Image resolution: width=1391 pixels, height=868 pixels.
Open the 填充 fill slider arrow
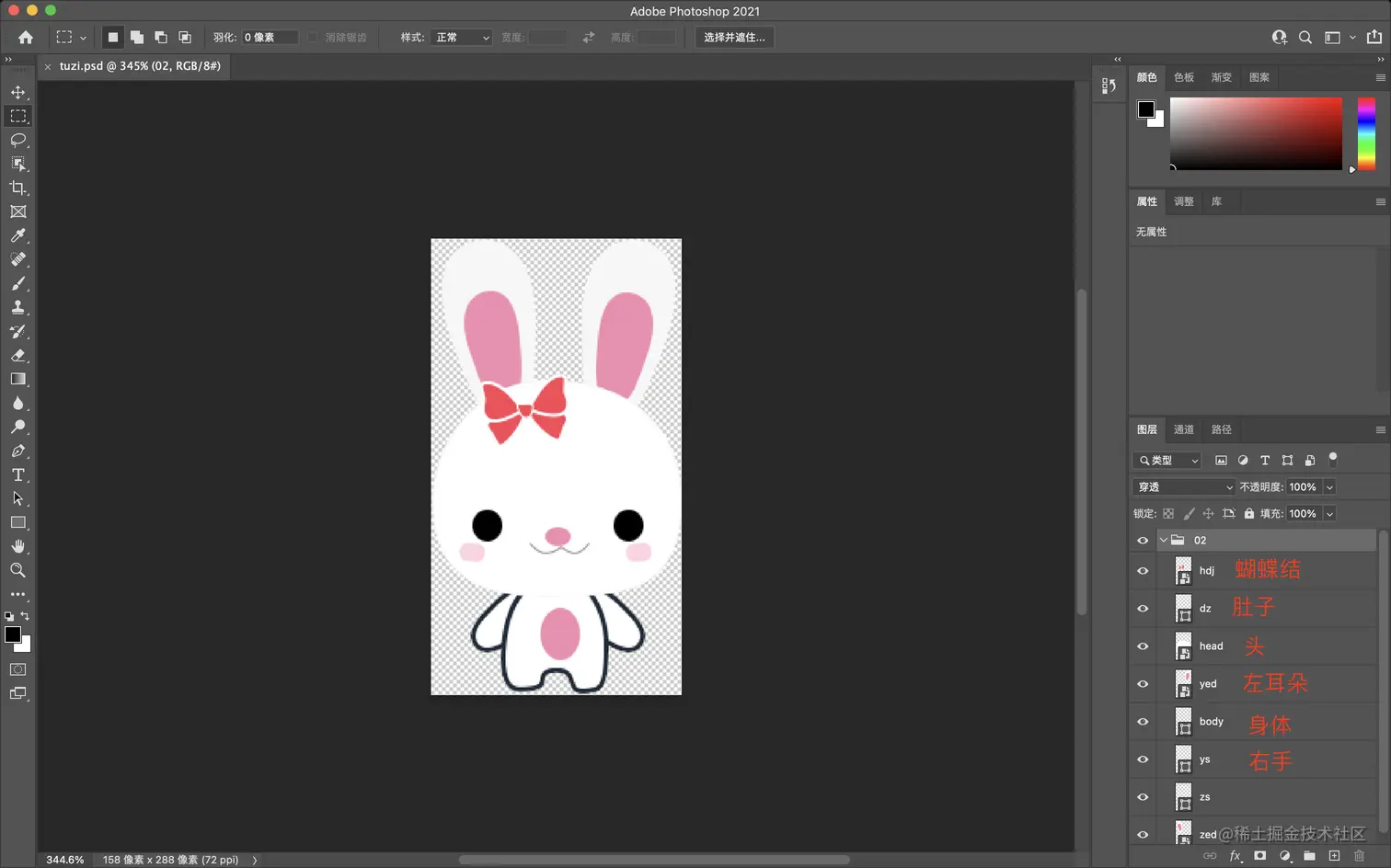(1329, 514)
